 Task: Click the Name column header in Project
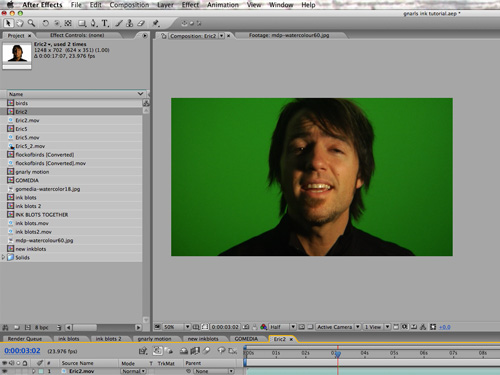[x=76, y=94]
